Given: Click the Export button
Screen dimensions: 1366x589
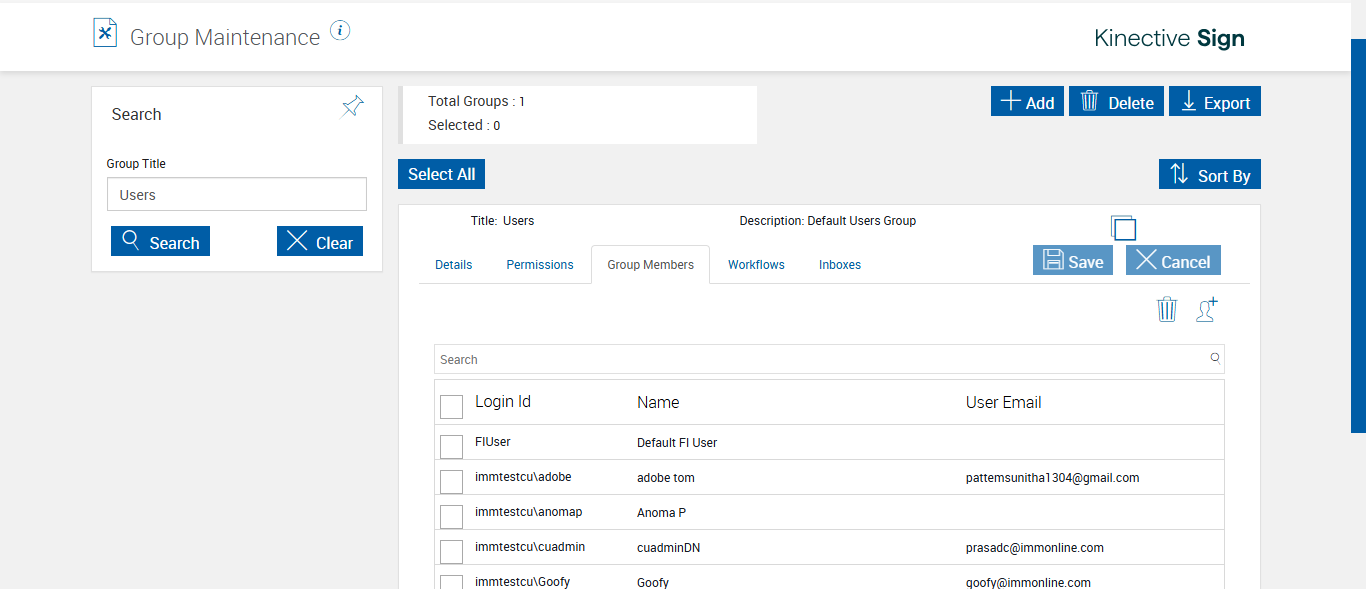Looking at the screenshot, I should [x=1215, y=101].
